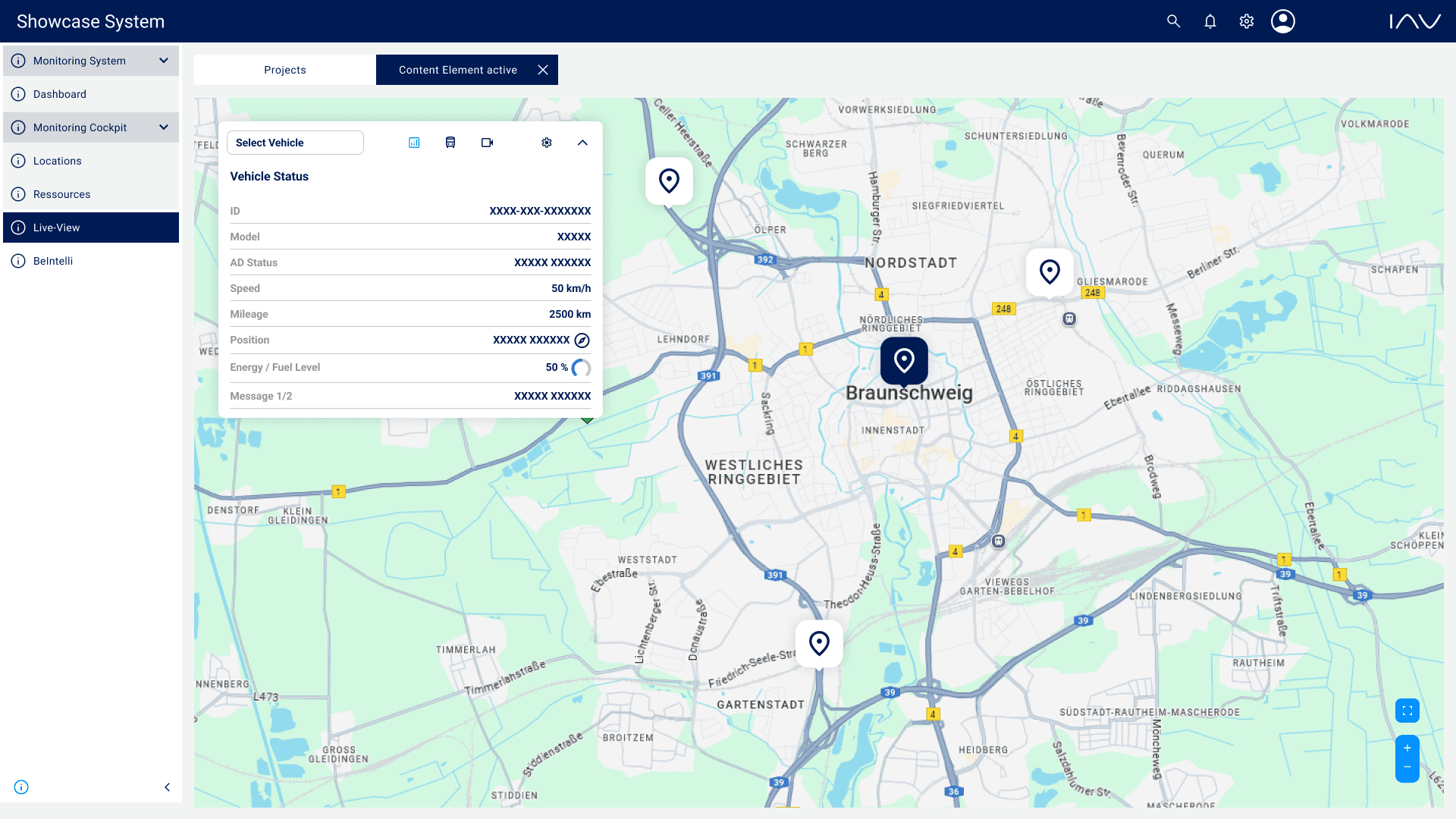Select the map pin near Gliesmarode
This screenshot has width=1456, height=819.
tap(1050, 272)
